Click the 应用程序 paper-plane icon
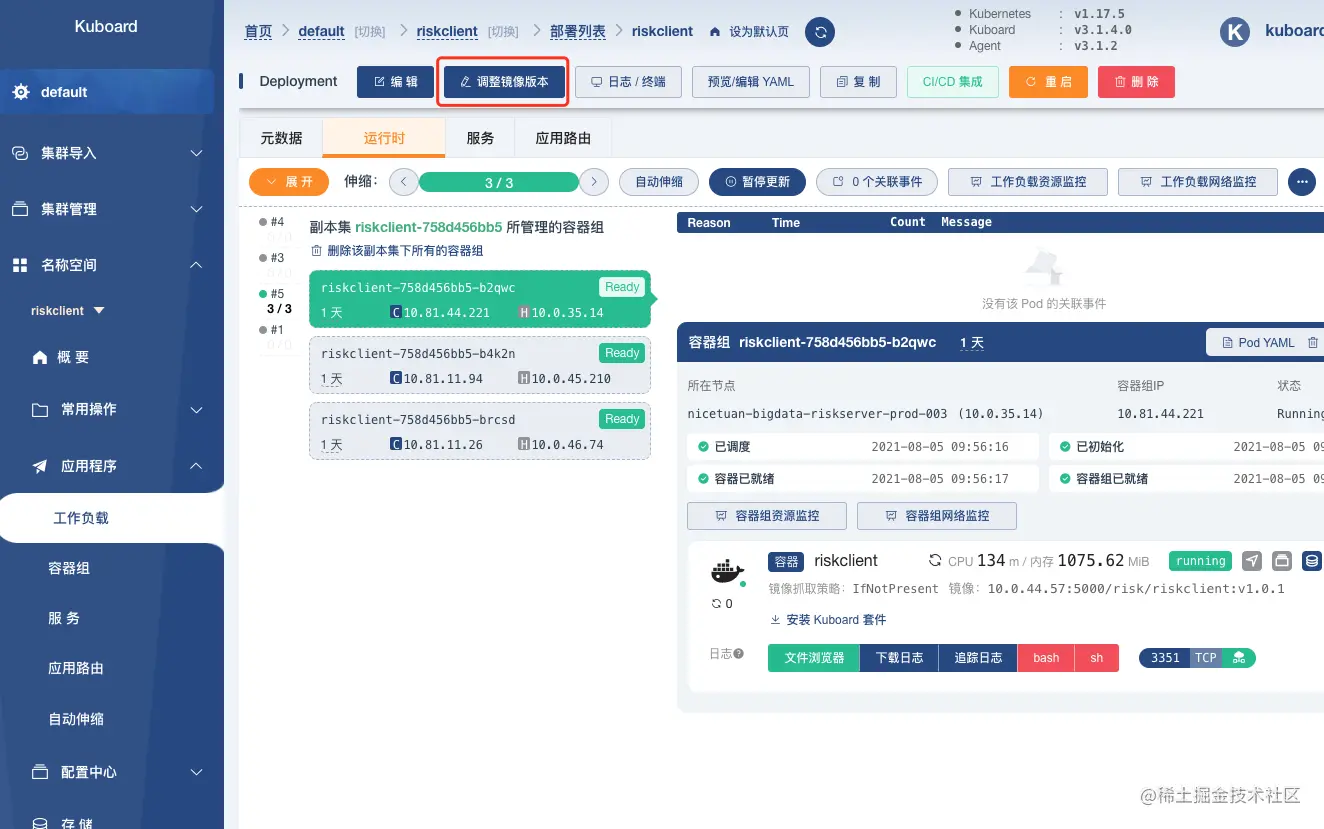 click(40, 466)
